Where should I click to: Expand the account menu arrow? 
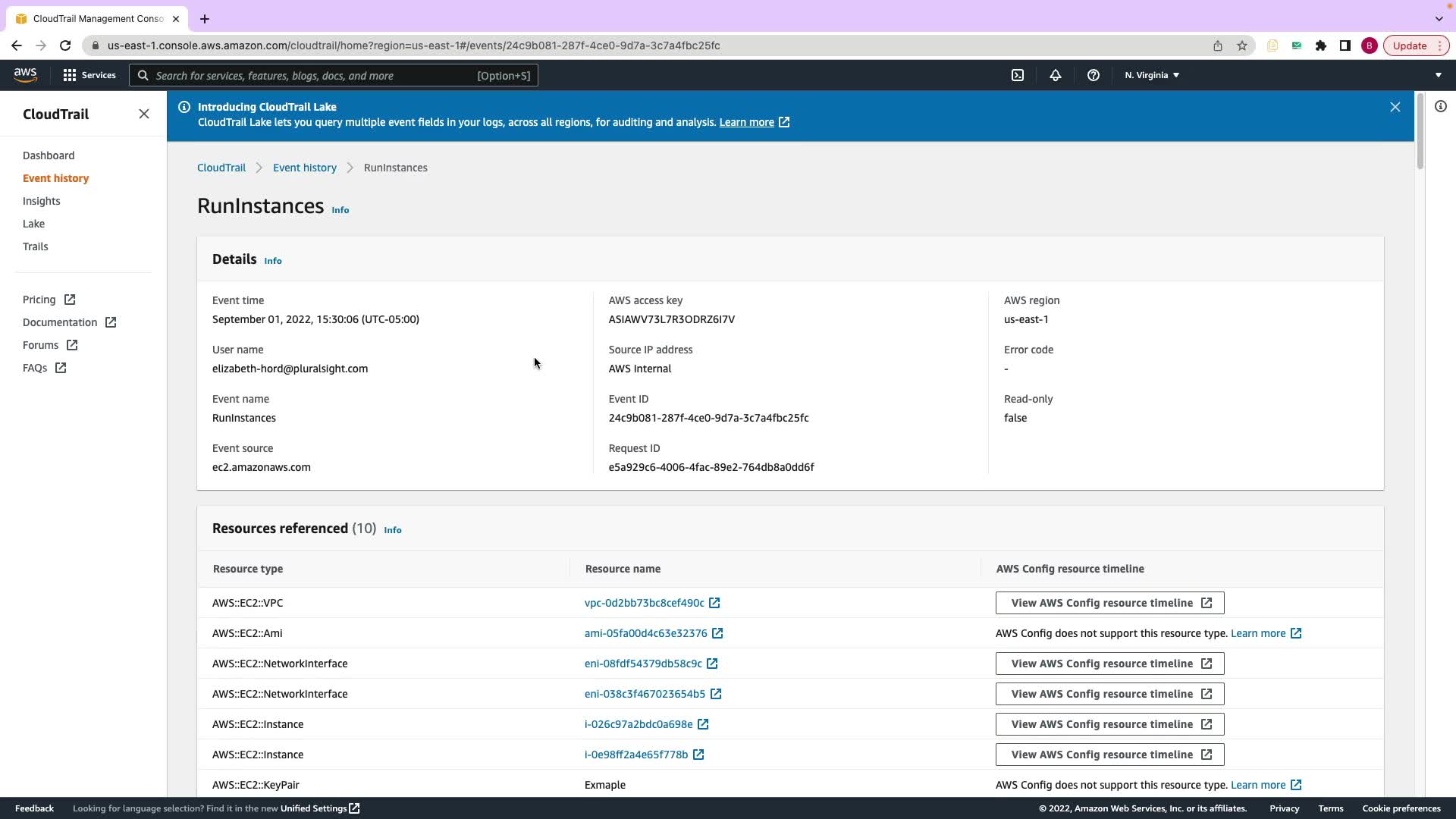click(1438, 75)
